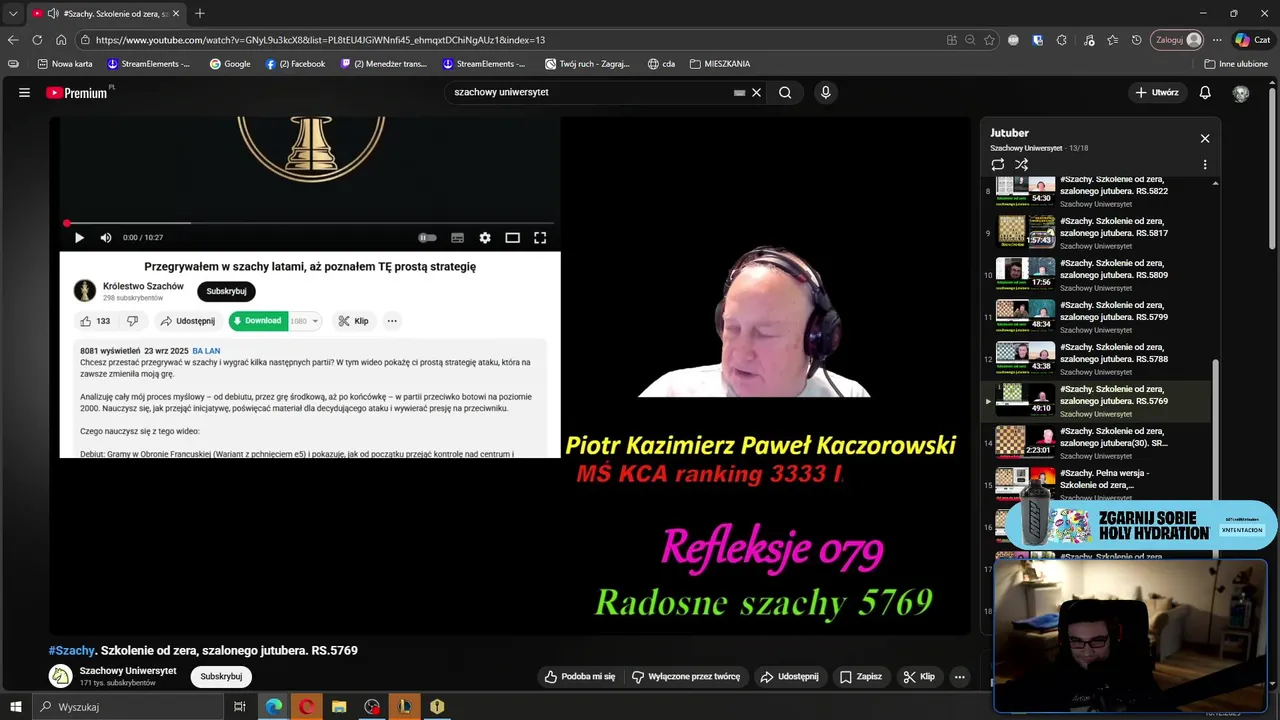
Task: Clear the YouTube search text
Action: click(756, 92)
